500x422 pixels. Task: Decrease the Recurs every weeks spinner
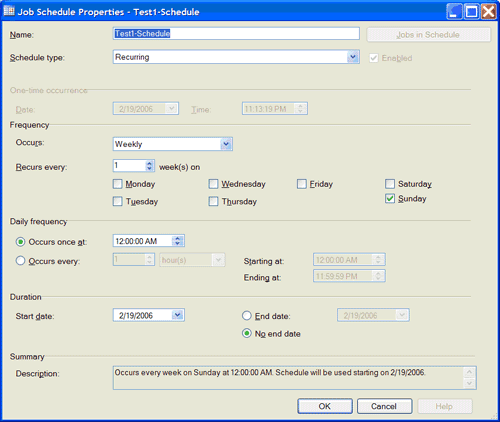[x=150, y=168]
